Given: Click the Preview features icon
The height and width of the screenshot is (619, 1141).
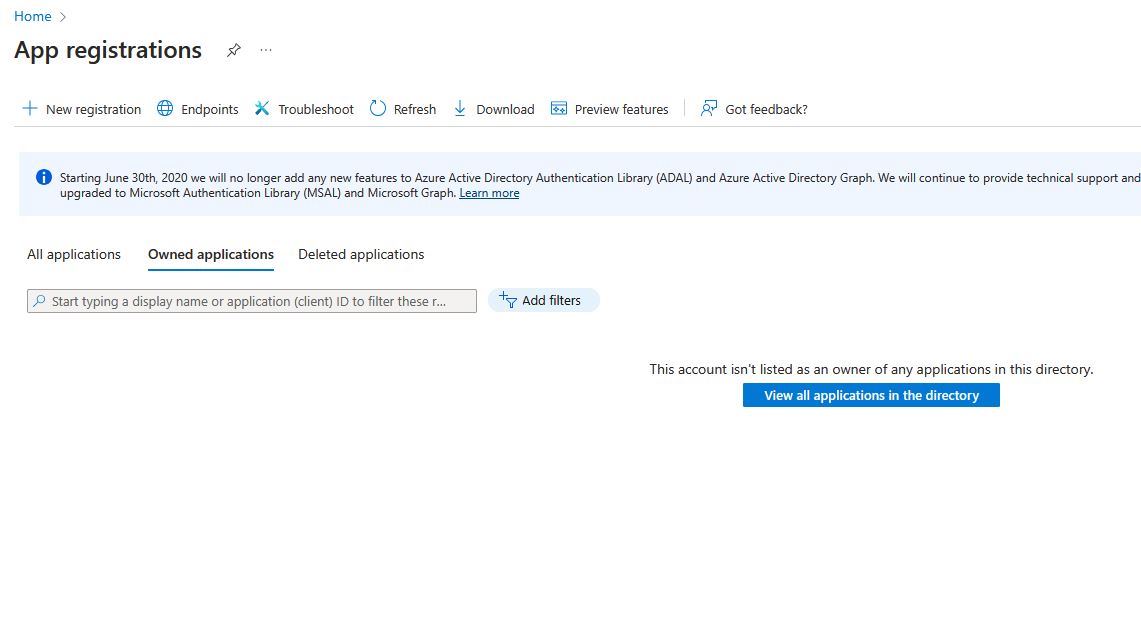Looking at the screenshot, I should [559, 108].
